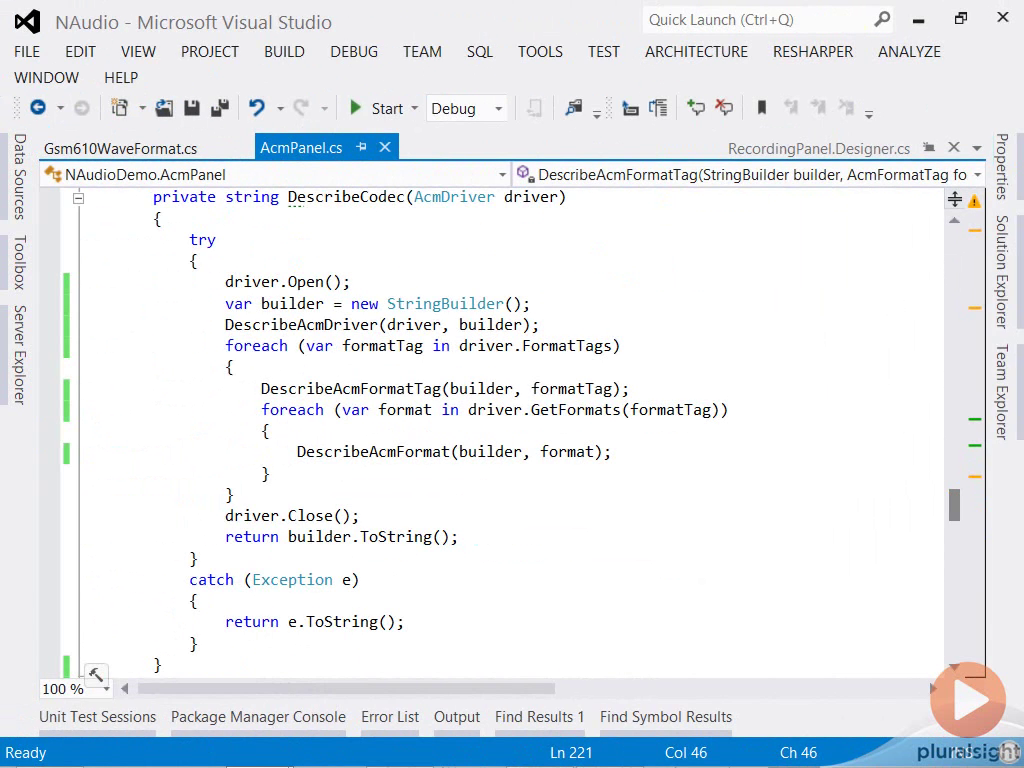Open the HELP menu
Screen dimensions: 1024x768
[x=121, y=78]
